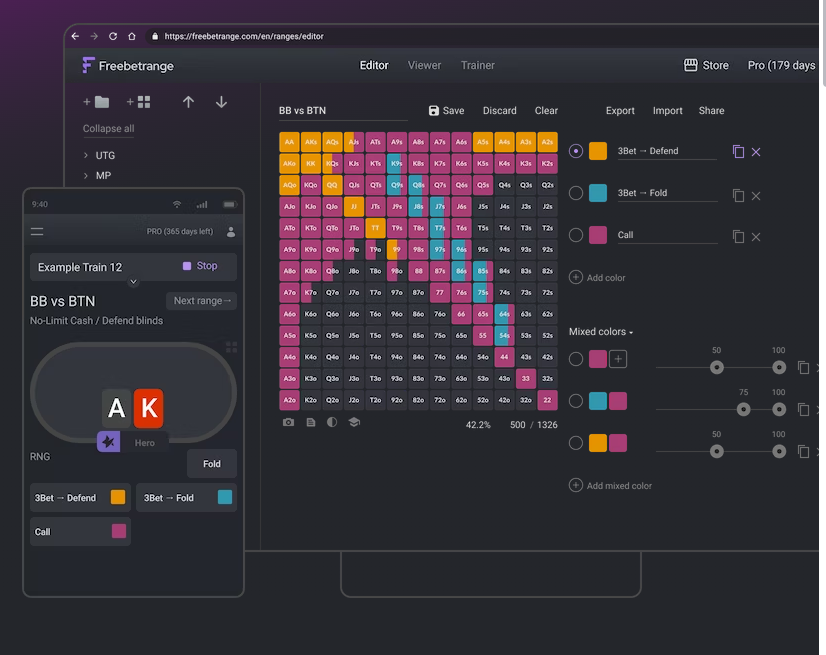Click the 75 slider handle on blue-pink row
The height and width of the screenshot is (655, 826).
click(x=743, y=409)
